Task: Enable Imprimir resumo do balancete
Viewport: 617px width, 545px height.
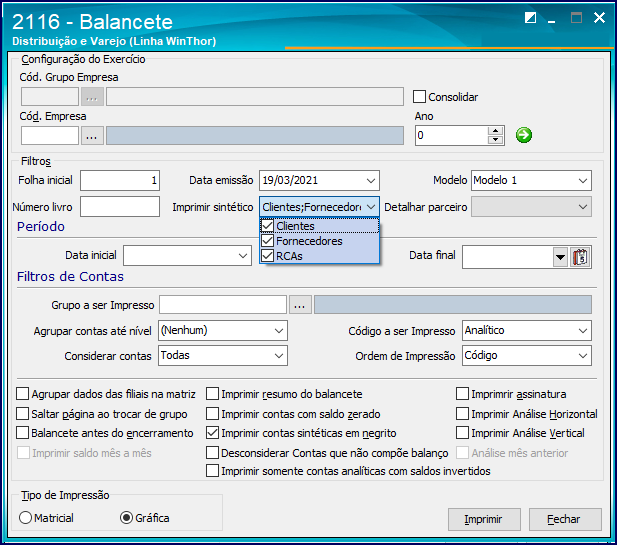Action: point(212,394)
